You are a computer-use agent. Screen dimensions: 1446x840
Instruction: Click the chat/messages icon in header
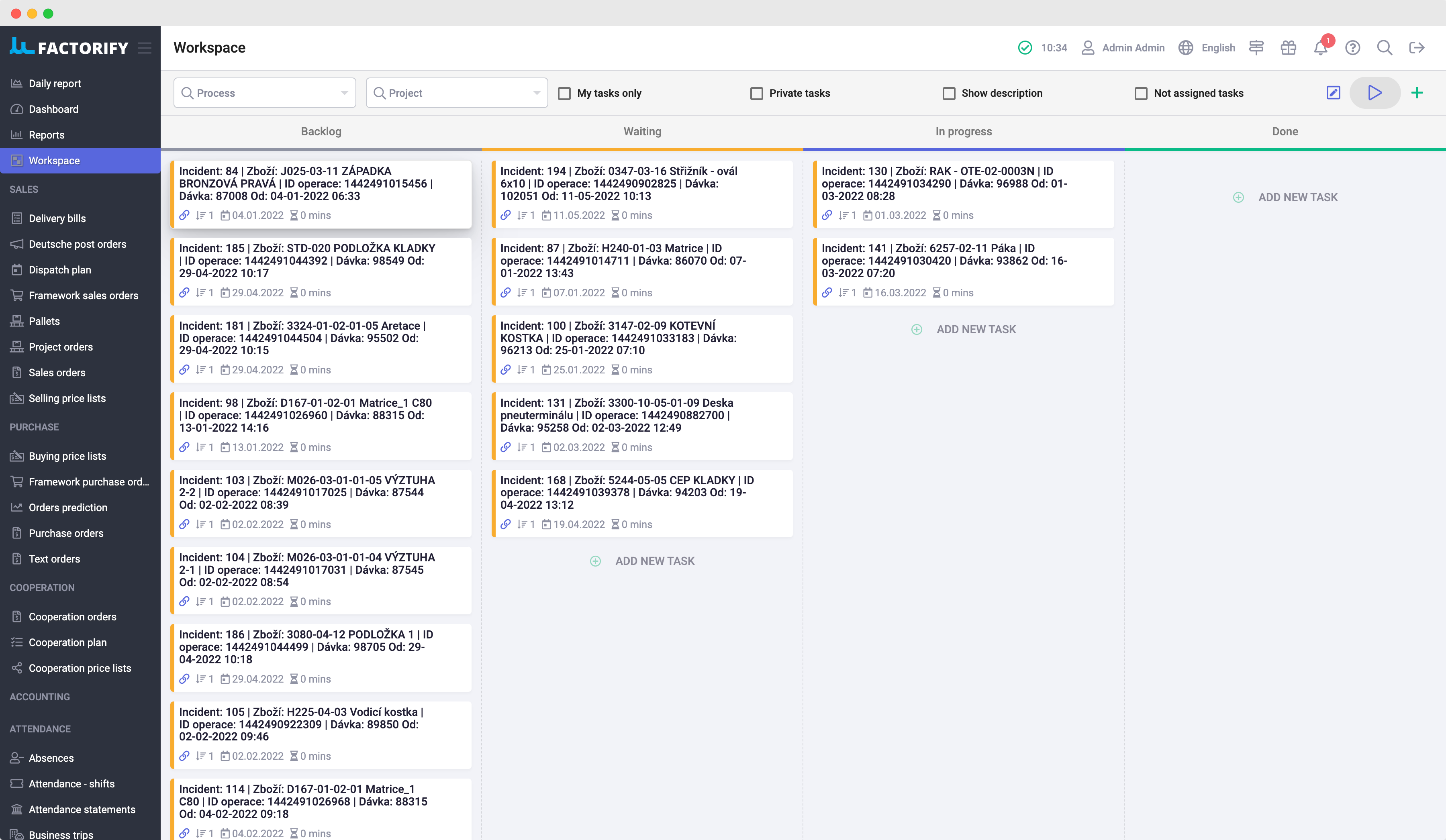tap(1256, 47)
